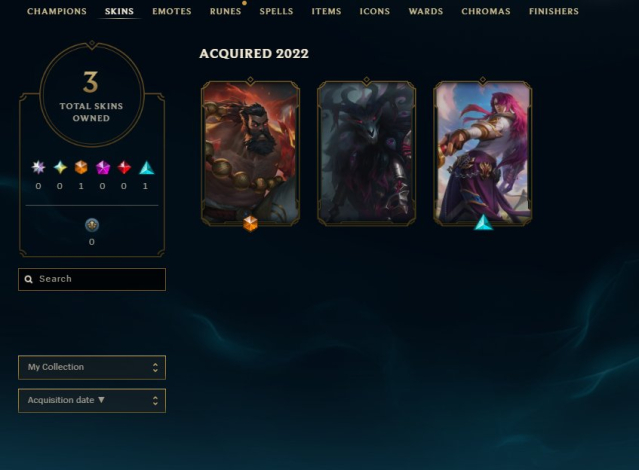Click inside the Search input field
Image resolution: width=639 pixels, height=470 pixels.
coord(92,279)
